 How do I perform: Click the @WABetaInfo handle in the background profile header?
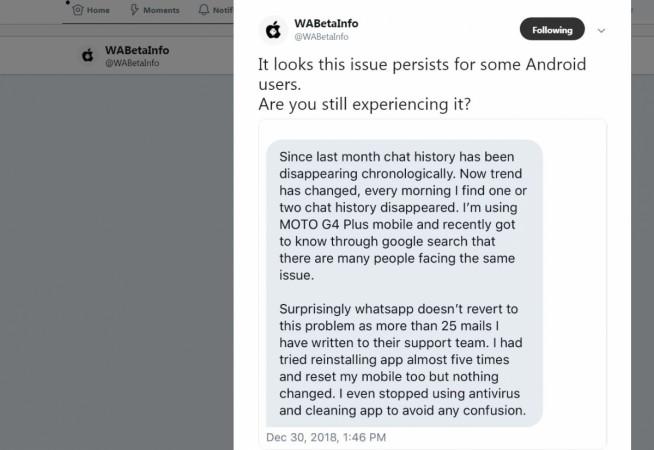click(x=132, y=63)
